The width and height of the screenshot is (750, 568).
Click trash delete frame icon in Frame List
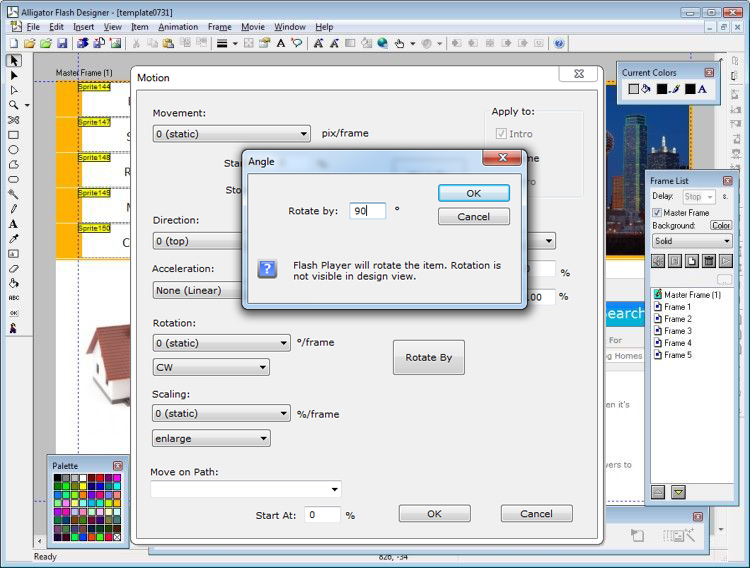(709, 261)
